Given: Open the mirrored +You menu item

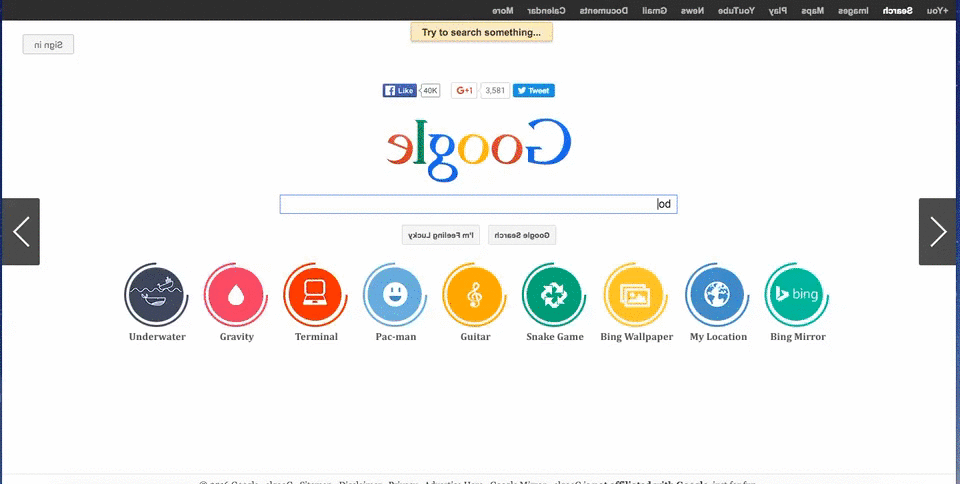Looking at the screenshot, I should [937, 10].
